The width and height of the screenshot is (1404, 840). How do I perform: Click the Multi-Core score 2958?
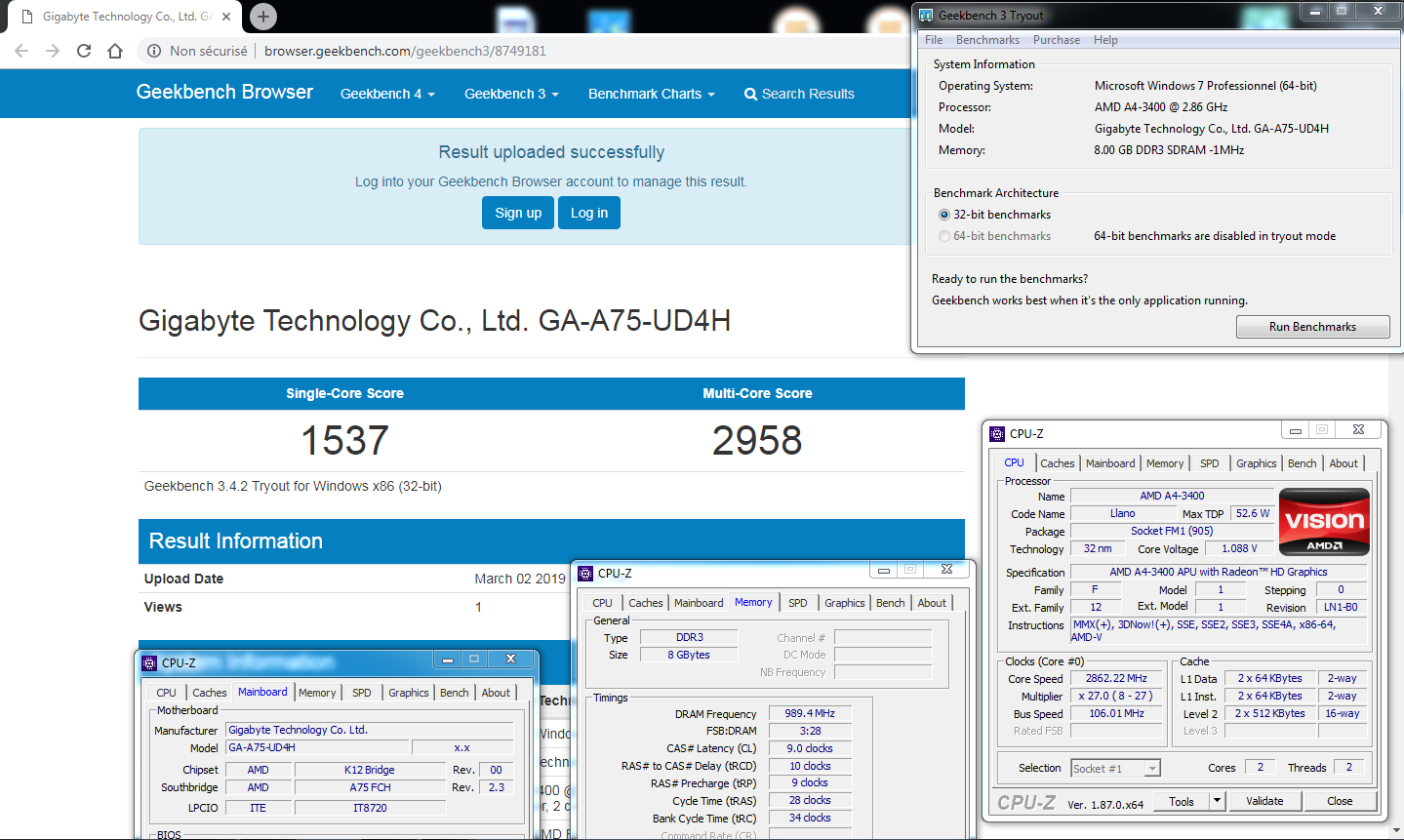coord(757,441)
